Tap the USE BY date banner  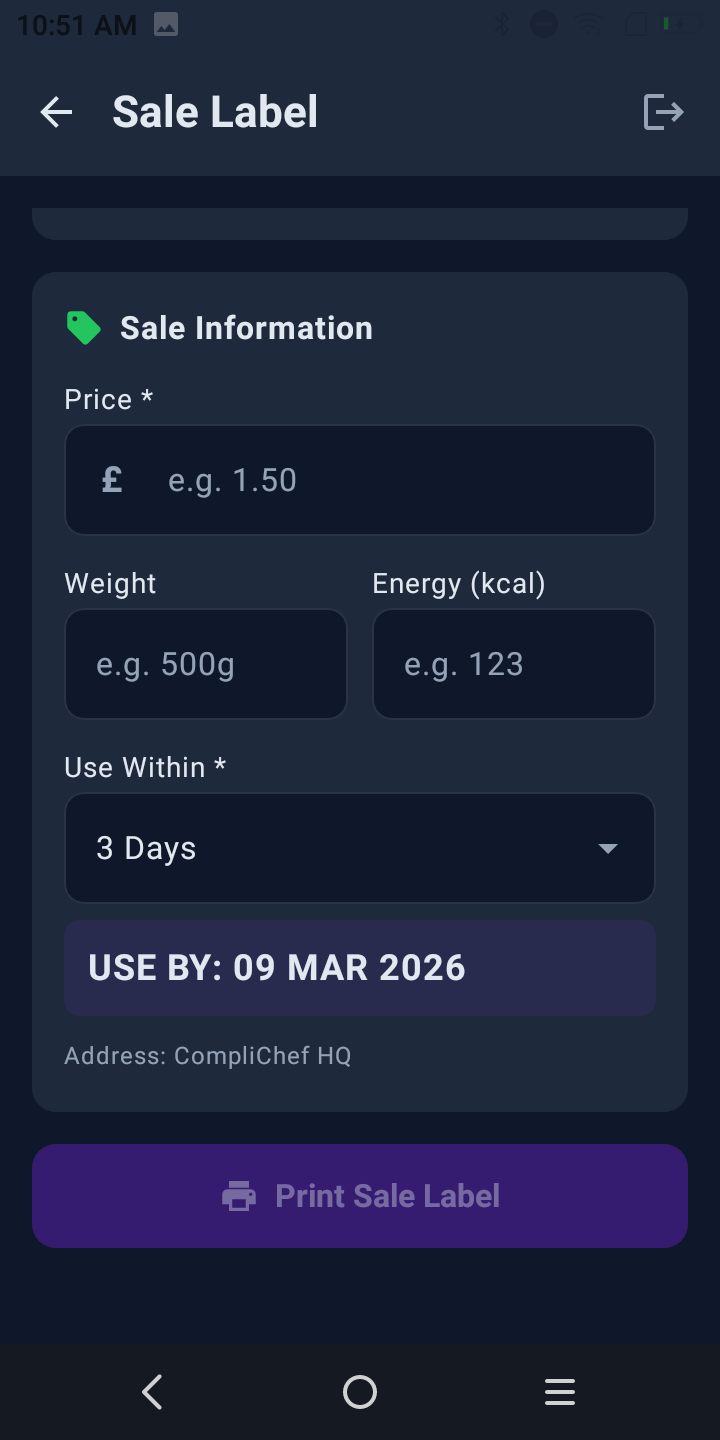[x=360, y=968]
